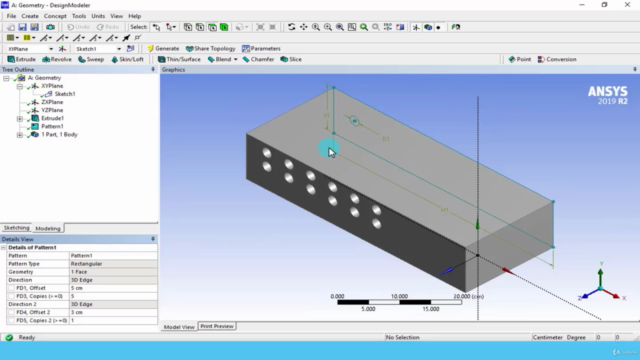Image resolution: width=640 pixels, height=360 pixels.
Task: Click the Point button
Action: click(x=520, y=60)
